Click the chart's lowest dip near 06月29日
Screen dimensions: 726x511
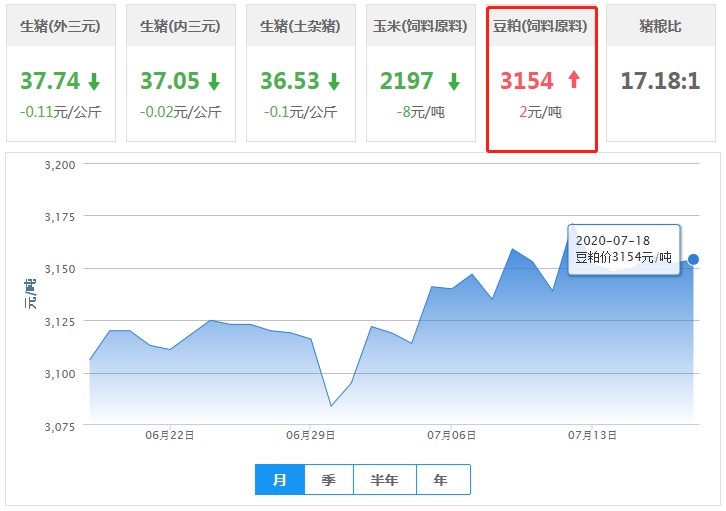click(331, 405)
